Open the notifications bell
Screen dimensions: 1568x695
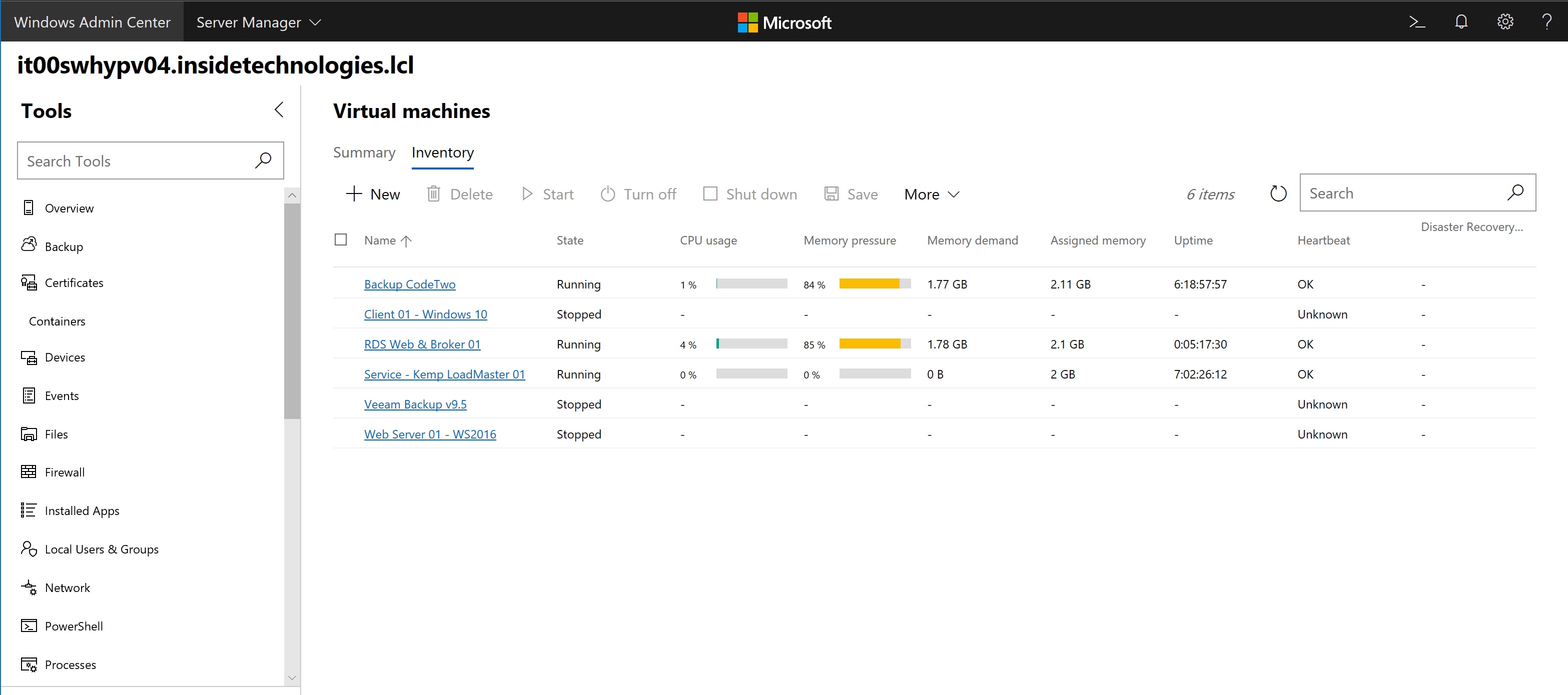pyautogui.click(x=1461, y=22)
